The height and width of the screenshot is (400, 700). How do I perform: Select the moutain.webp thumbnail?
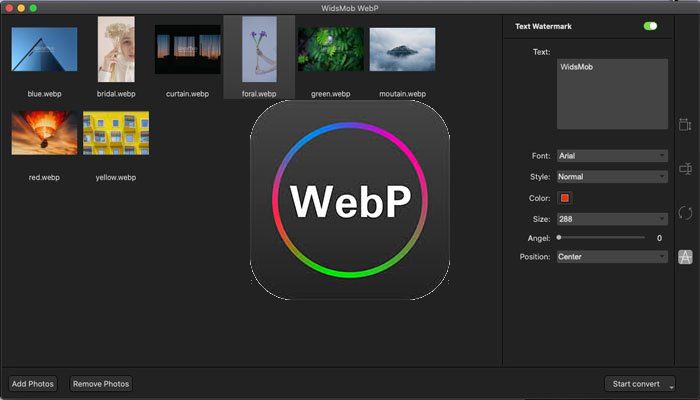point(402,49)
